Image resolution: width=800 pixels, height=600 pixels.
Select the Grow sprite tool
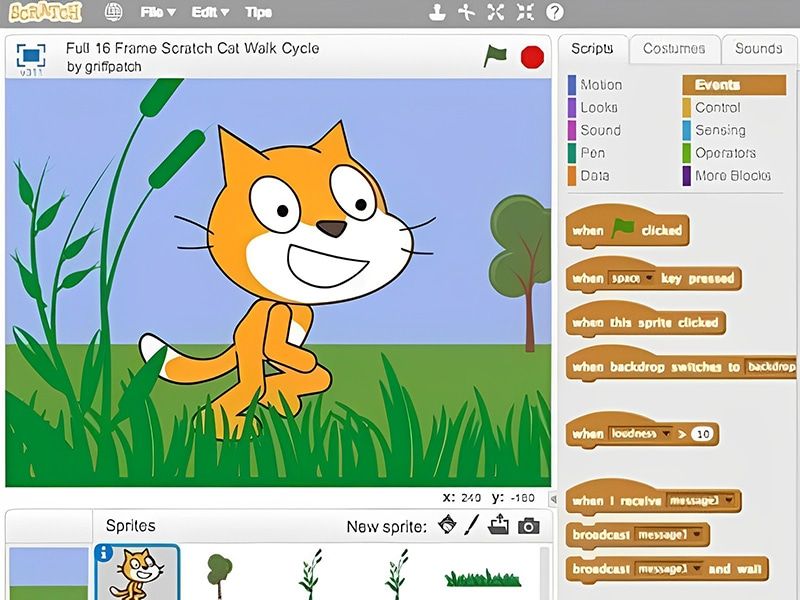pyautogui.click(x=496, y=12)
